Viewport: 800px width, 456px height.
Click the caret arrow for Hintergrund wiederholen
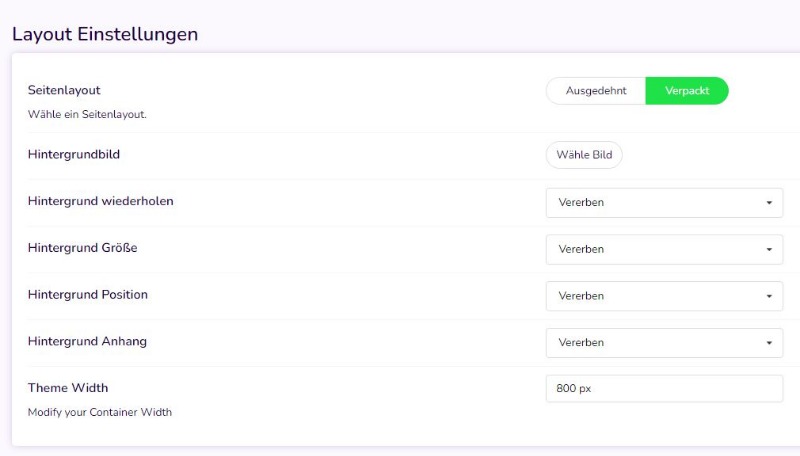tap(769, 203)
